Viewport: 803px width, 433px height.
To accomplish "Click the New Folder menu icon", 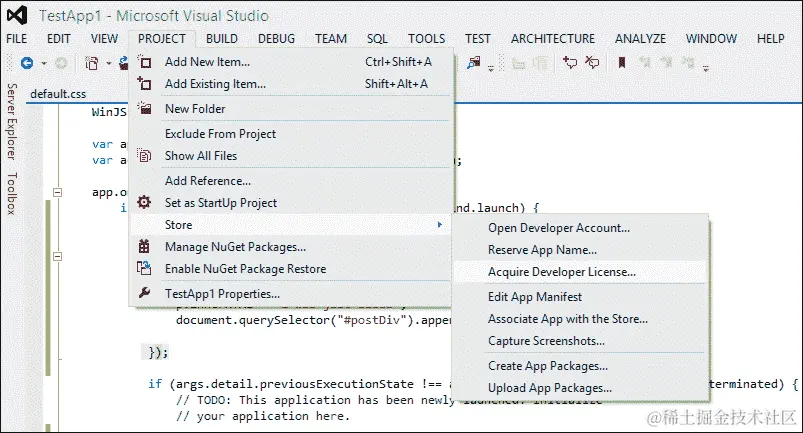I will point(144,109).
